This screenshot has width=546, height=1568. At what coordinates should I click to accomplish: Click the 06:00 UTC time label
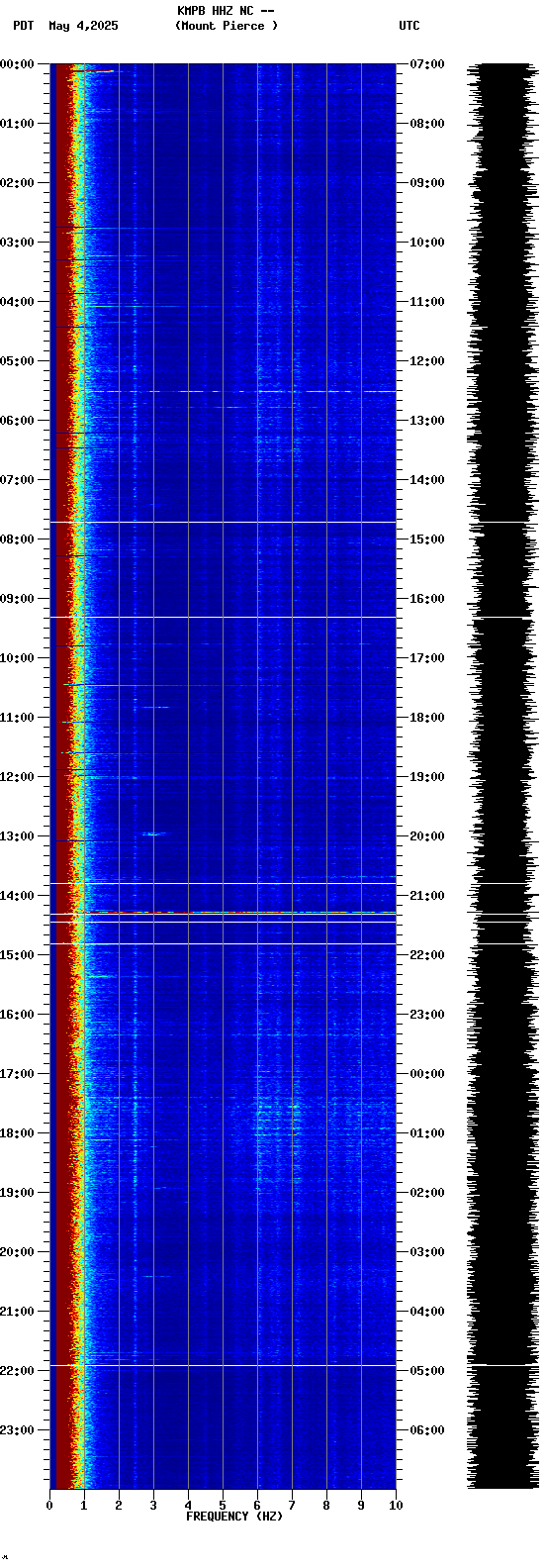[x=426, y=1430]
